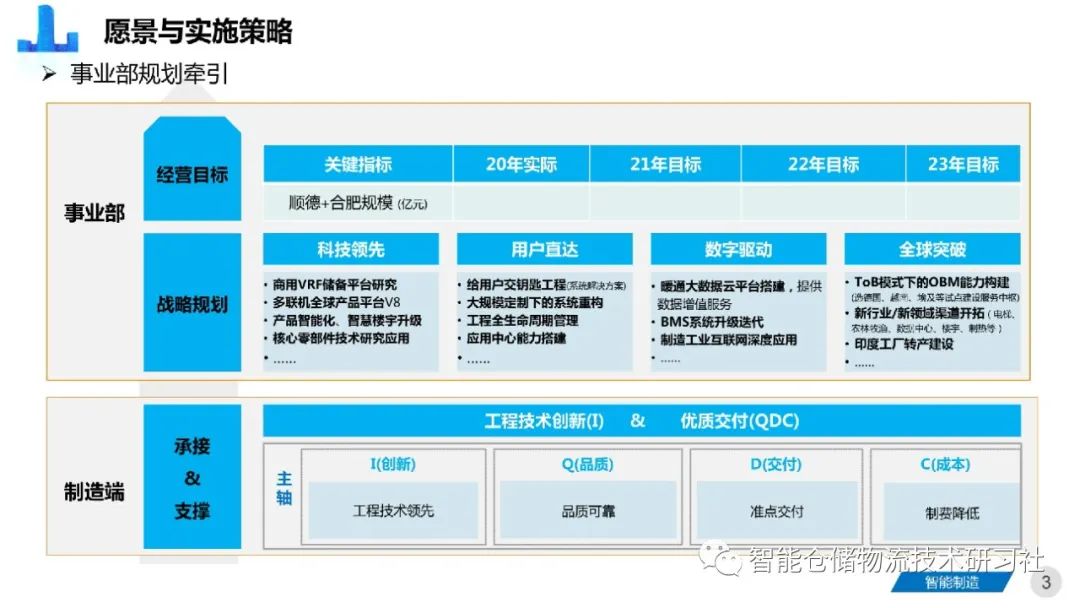Select the line 产品智能化、智慧楼宇升级
The height and width of the screenshot is (608, 1080).
[347, 320]
